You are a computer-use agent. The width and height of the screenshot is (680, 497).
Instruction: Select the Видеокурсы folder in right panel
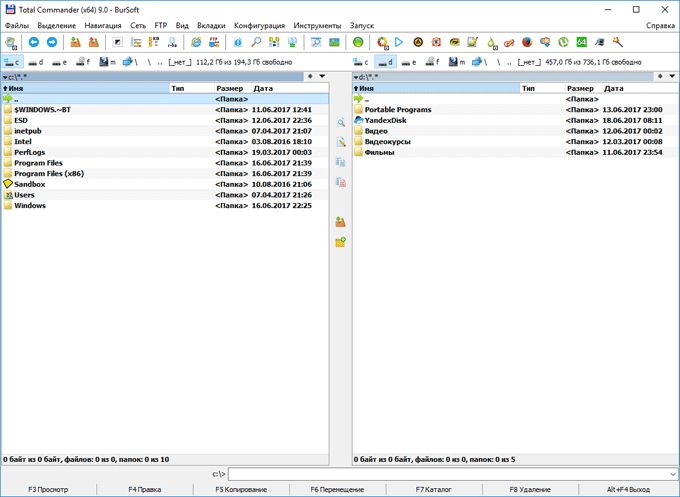tap(515, 141)
